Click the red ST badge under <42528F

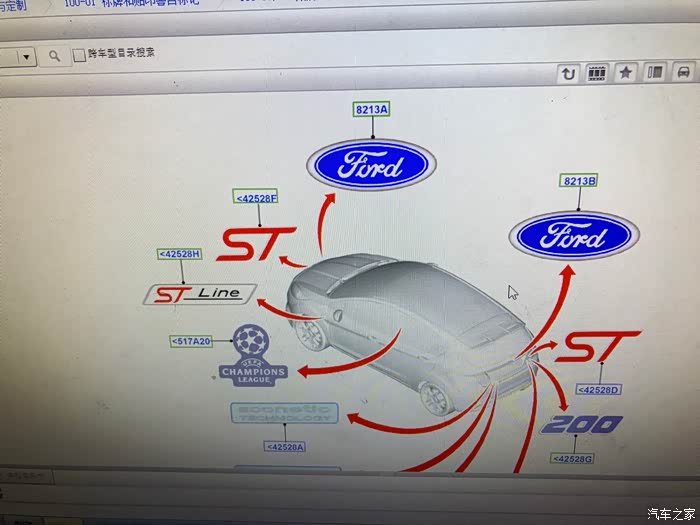coord(256,244)
